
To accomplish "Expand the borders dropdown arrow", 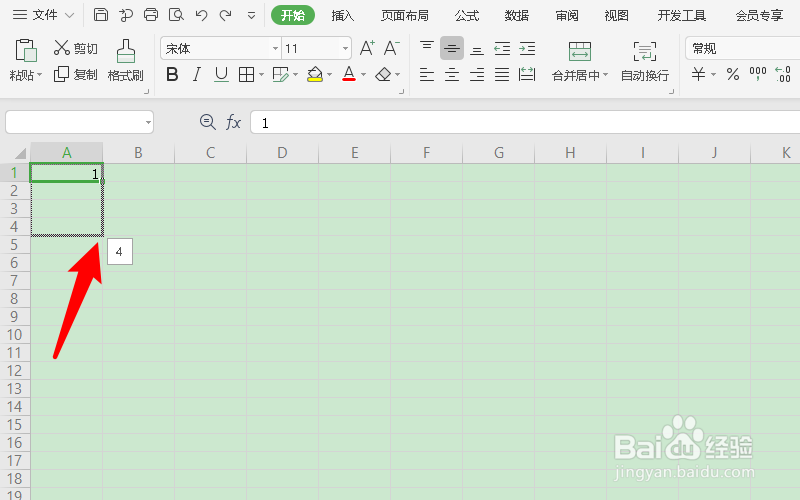I will coord(261,75).
